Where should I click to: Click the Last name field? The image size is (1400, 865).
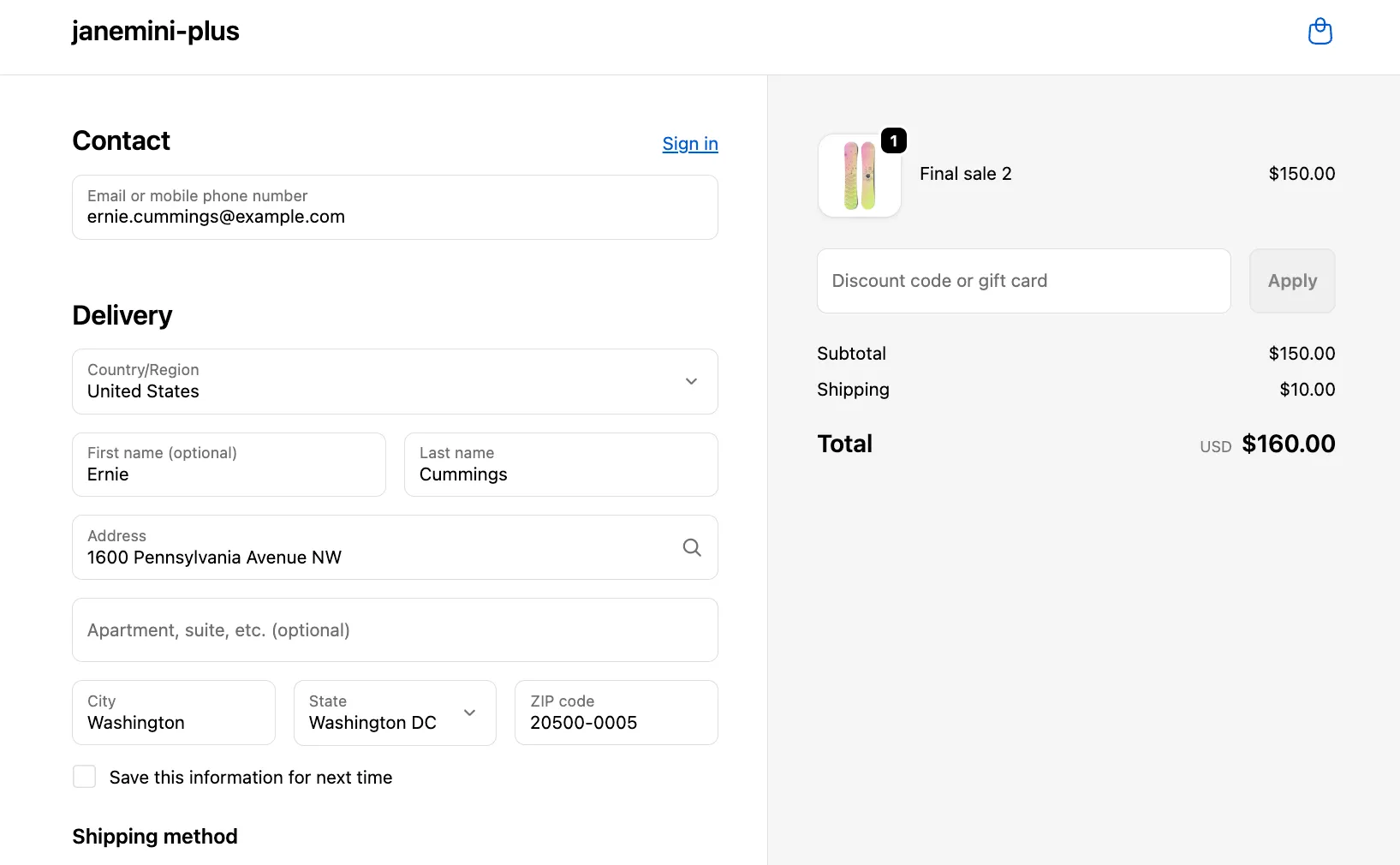560,465
